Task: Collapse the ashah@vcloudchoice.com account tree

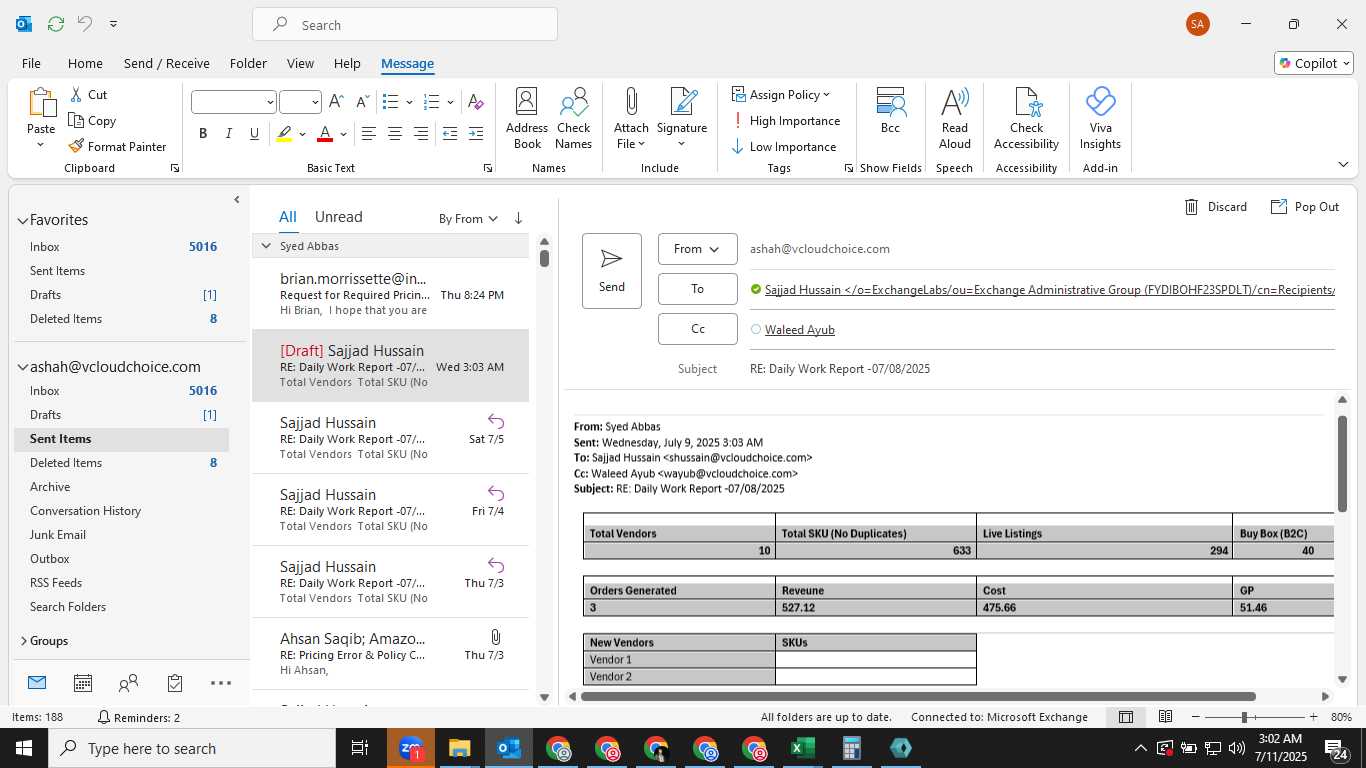Action: [22, 367]
